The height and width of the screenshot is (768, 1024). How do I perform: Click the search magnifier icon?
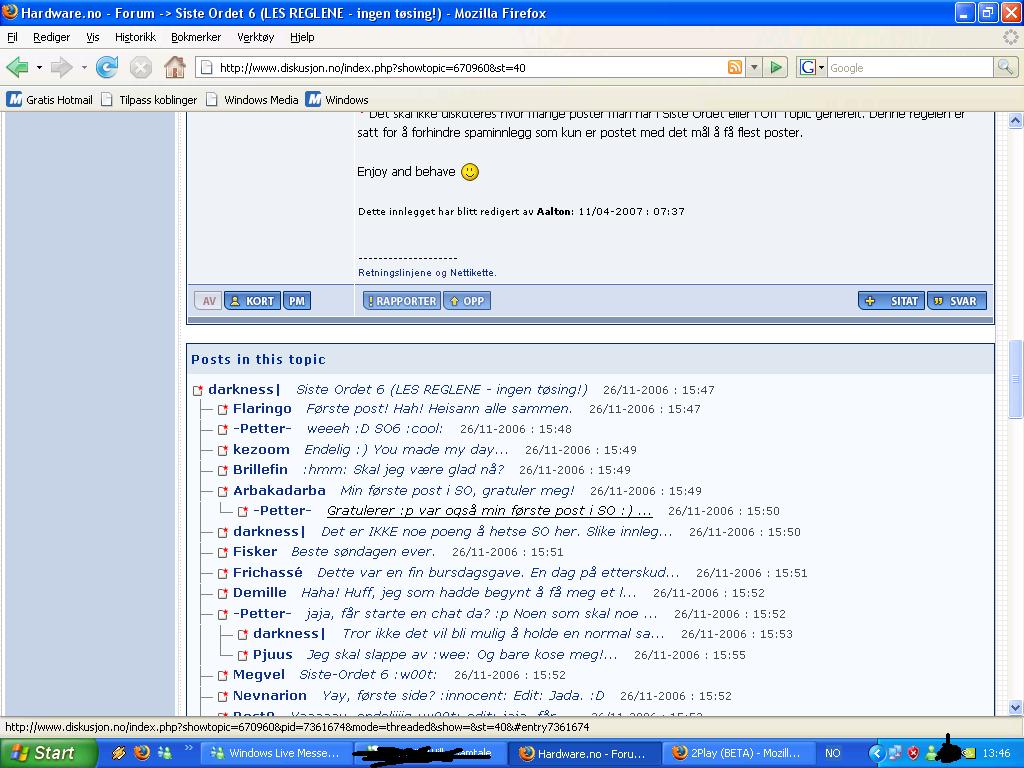pos(1005,67)
